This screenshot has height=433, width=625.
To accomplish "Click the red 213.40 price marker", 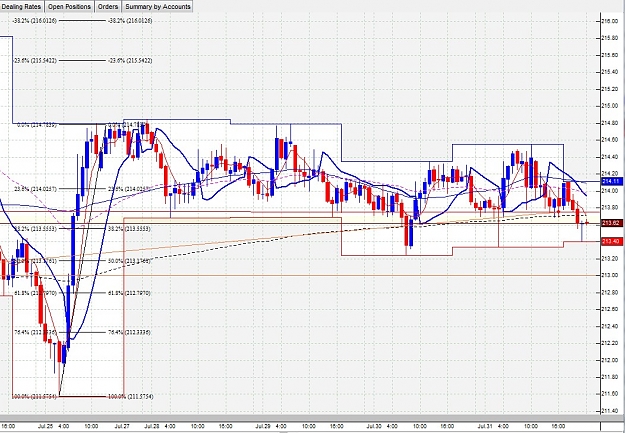I will [x=612, y=241].
